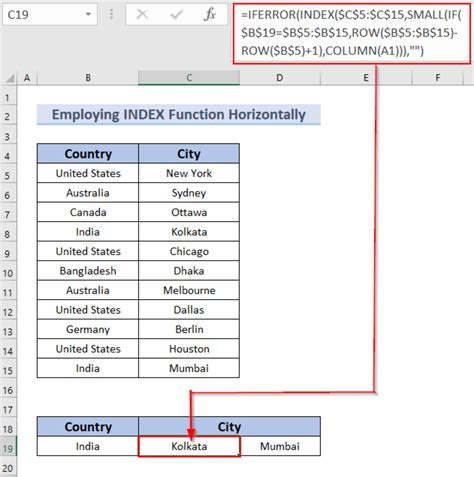Open the Name Box dropdown arrow
The width and height of the screenshot is (474, 477).
pos(88,15)
